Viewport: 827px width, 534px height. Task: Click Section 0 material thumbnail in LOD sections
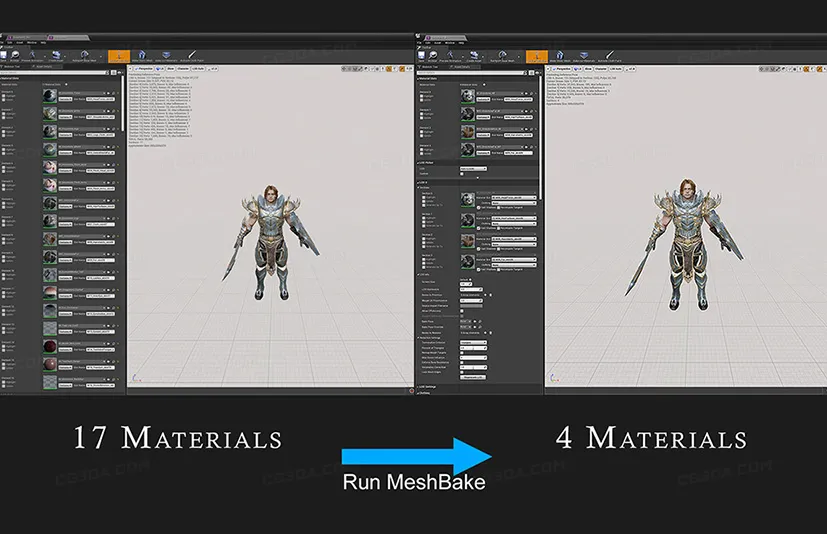click(x=468, y=200)
